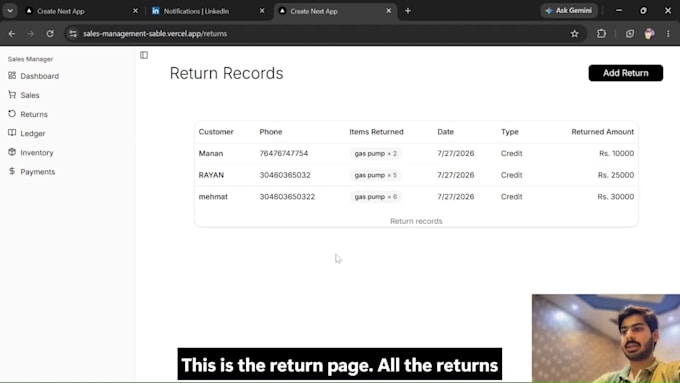Click the Returned Amount column header

point(602,132)
